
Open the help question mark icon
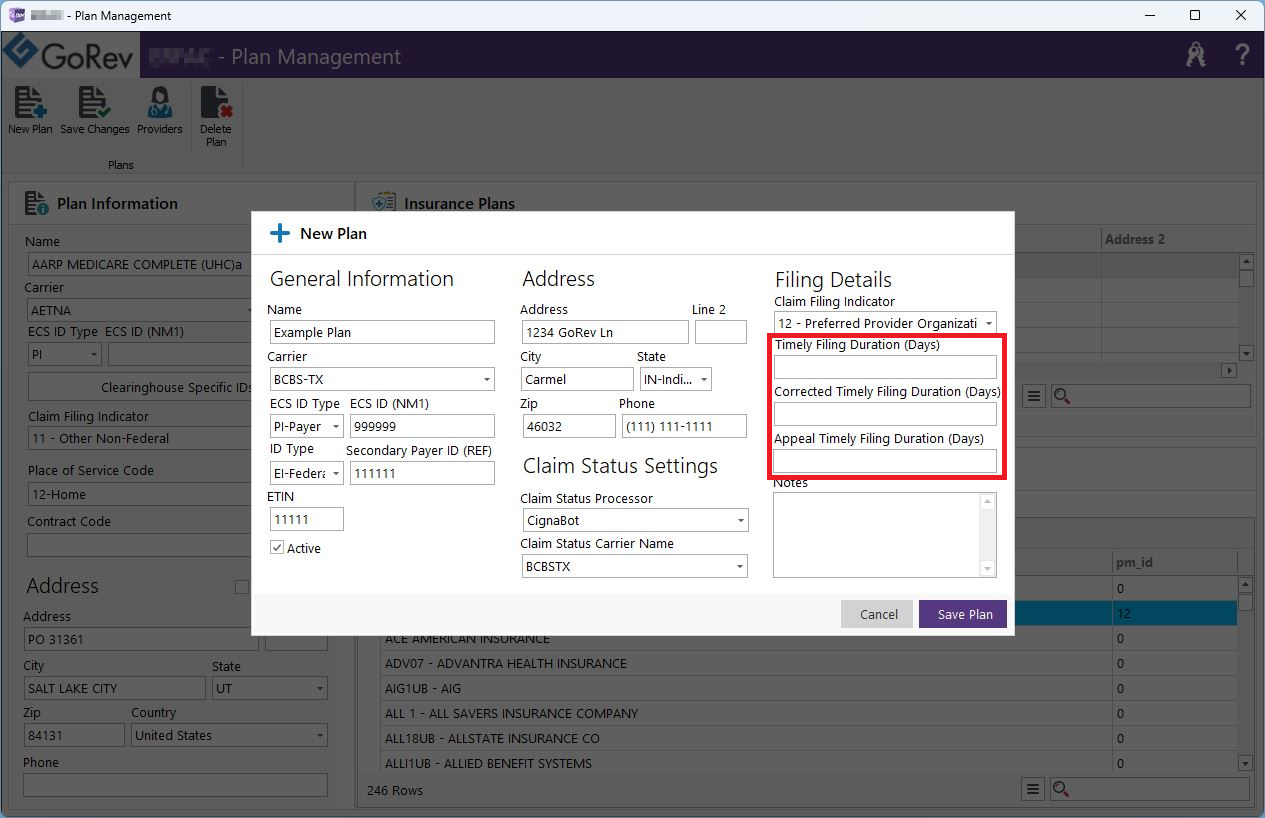(1243, 55)
